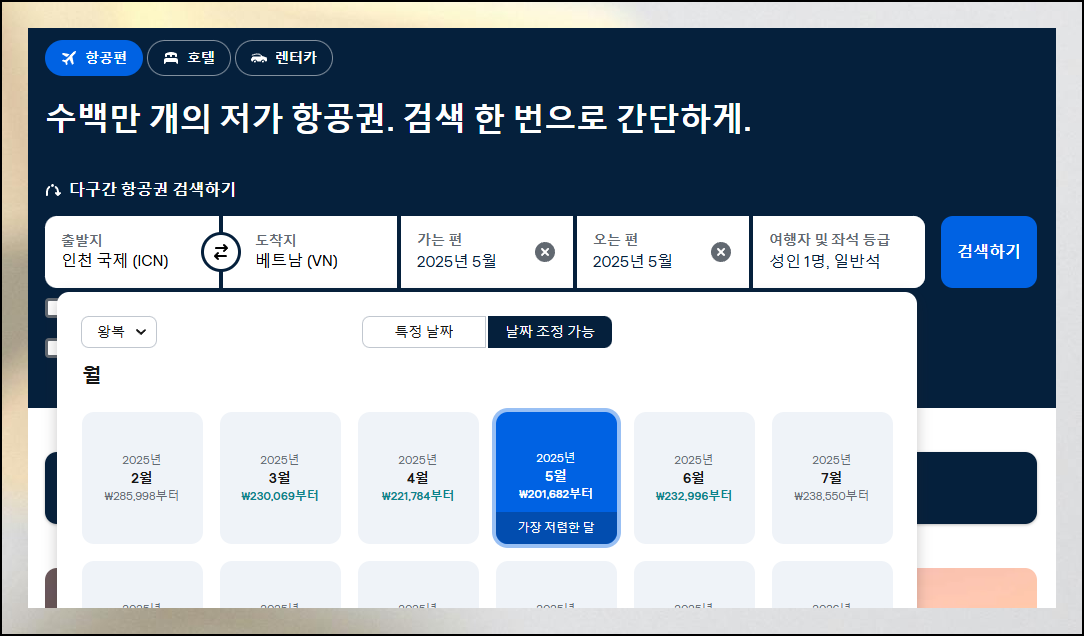Viewport: 1084px width, 636px height.
Task: Click the ₩238,550부터 price text
Action: [x=832, y=496]
